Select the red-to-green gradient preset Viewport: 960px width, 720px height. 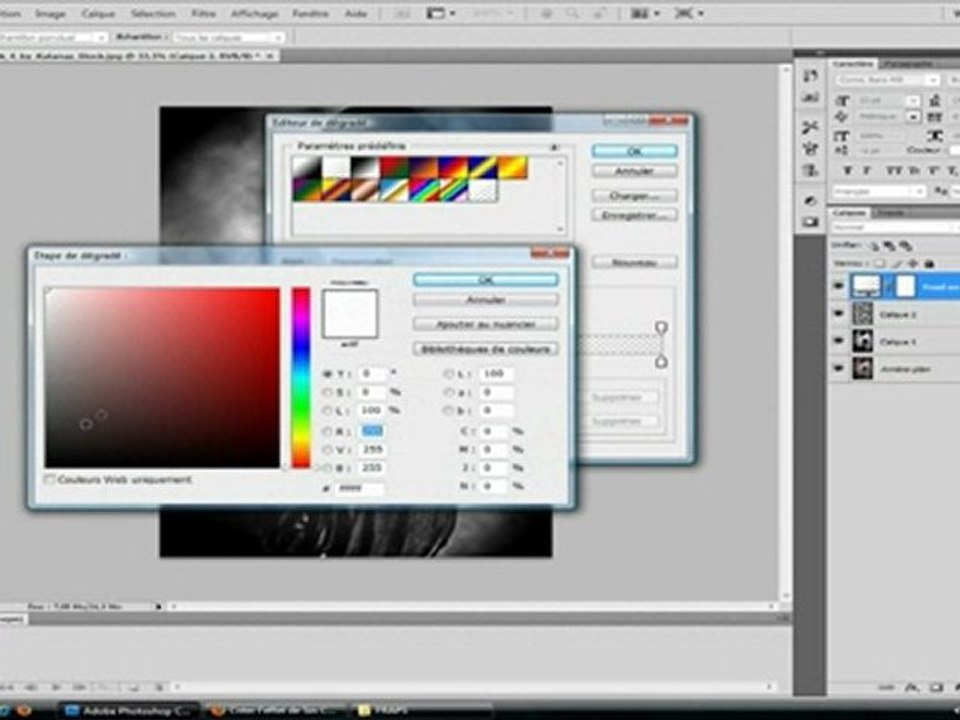click(394, 167)
